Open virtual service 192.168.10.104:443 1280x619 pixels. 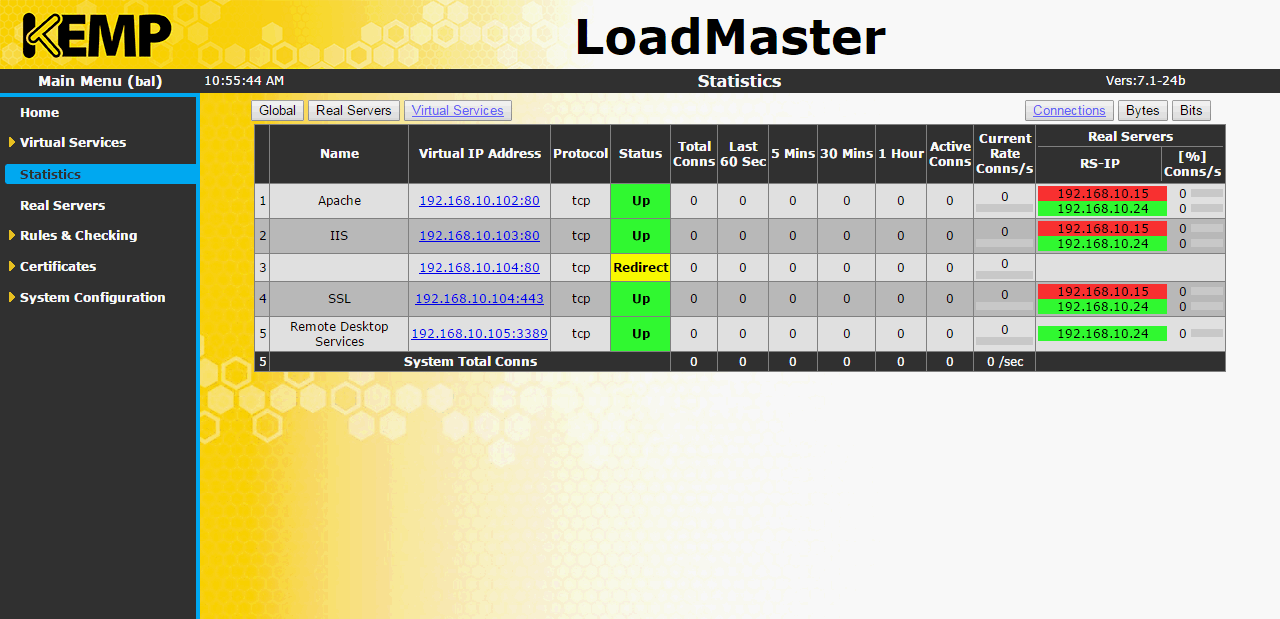point(479,299)
